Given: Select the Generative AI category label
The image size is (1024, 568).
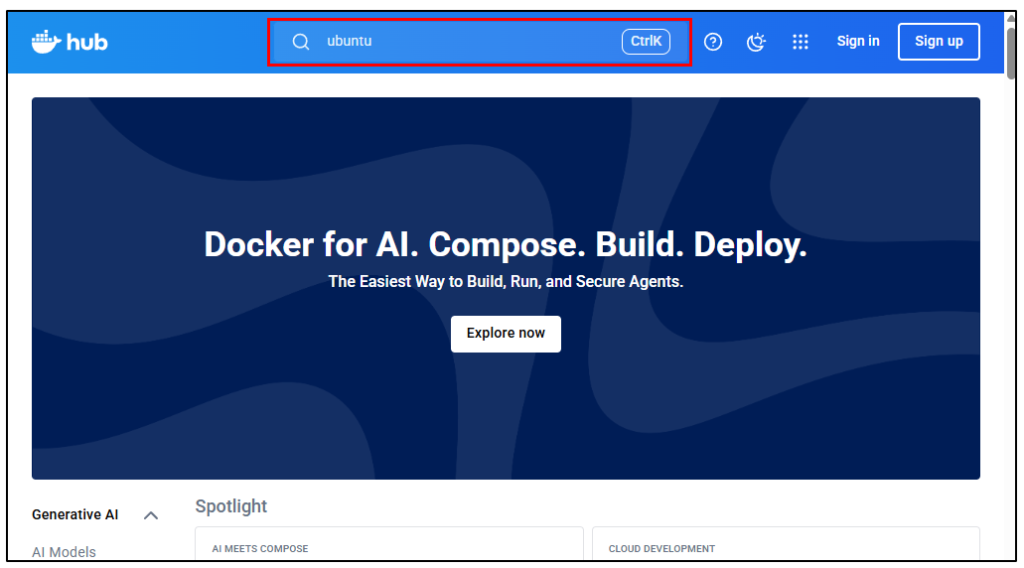Looking at the screenshot, I should tap(75, 515).
